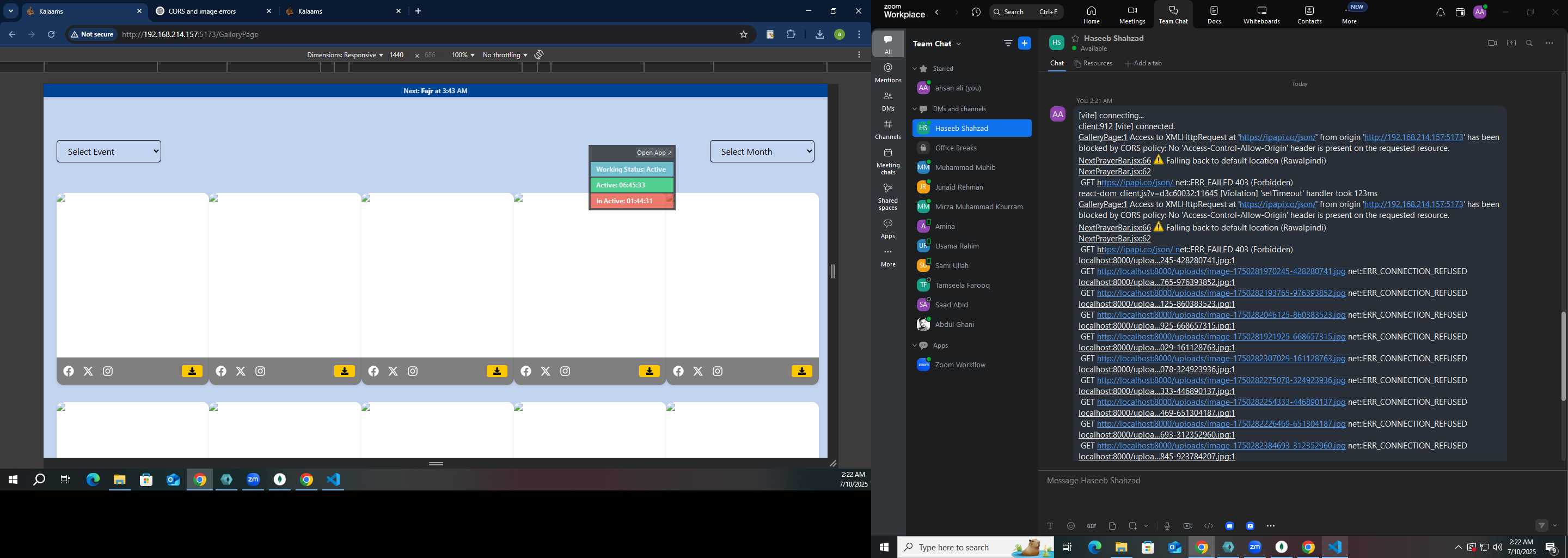Image resolution: width=1568 pixels, height=558 pixels.
Task: Open the Contacts tab in Zoom
Action: point(1309,15)
